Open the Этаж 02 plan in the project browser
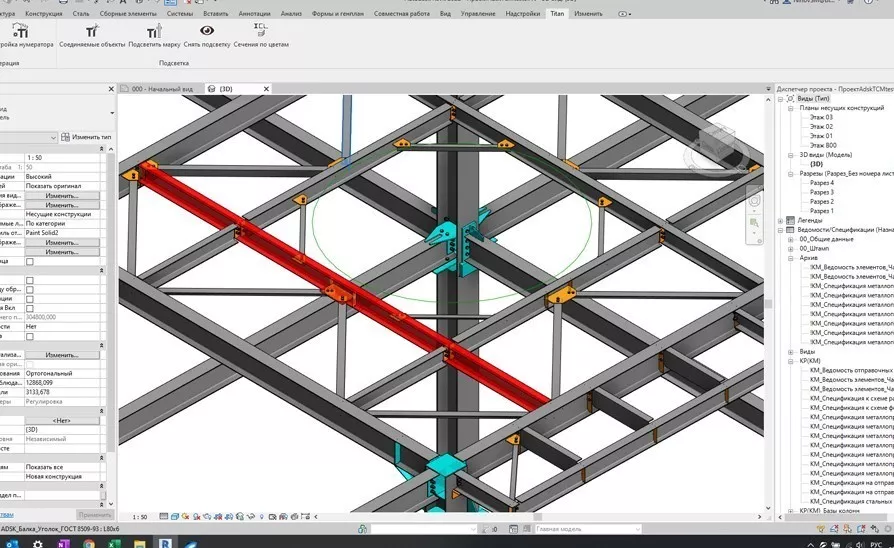 tap(821, 127)
